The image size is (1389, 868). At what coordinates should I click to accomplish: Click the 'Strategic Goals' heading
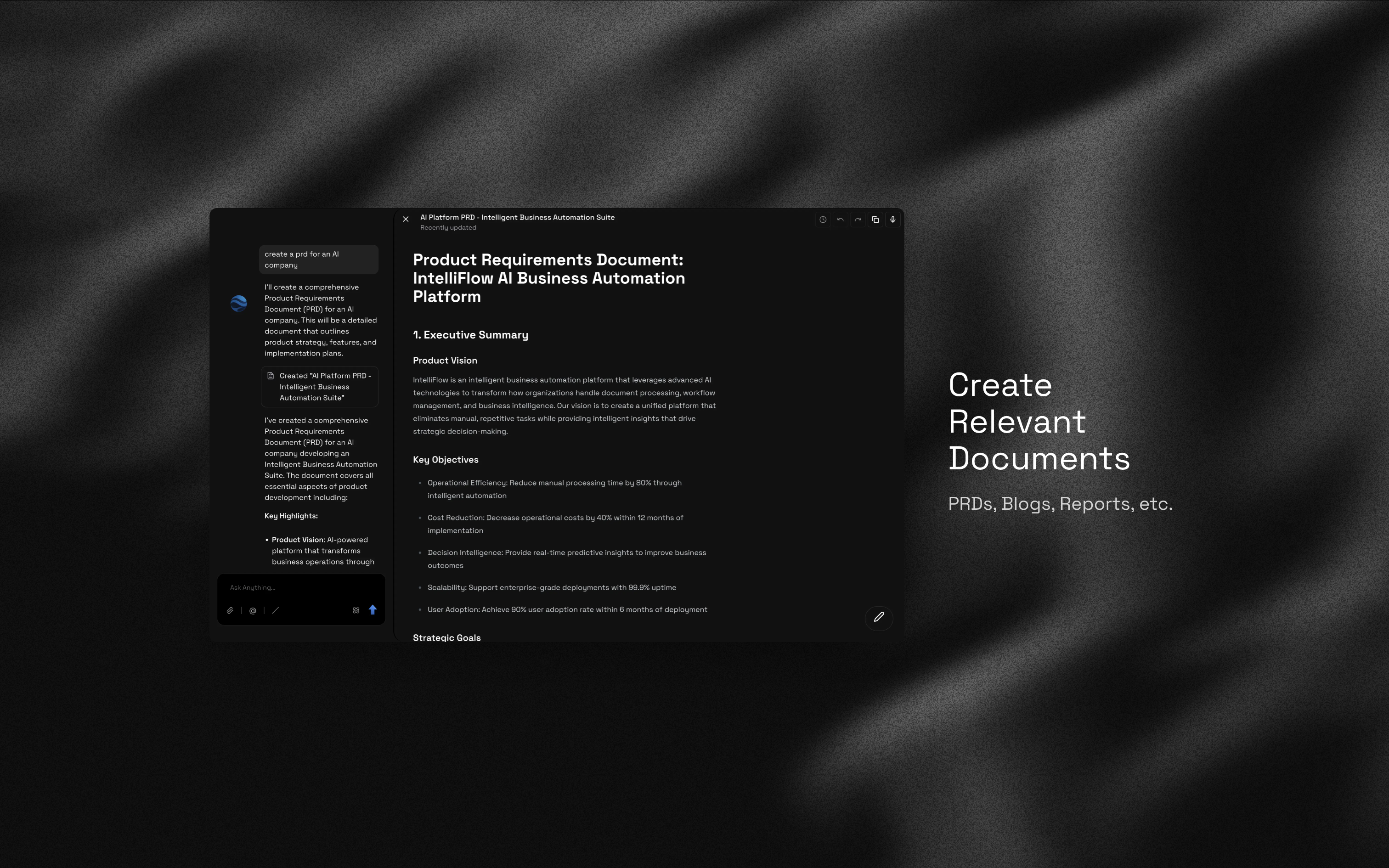[446, 637]
